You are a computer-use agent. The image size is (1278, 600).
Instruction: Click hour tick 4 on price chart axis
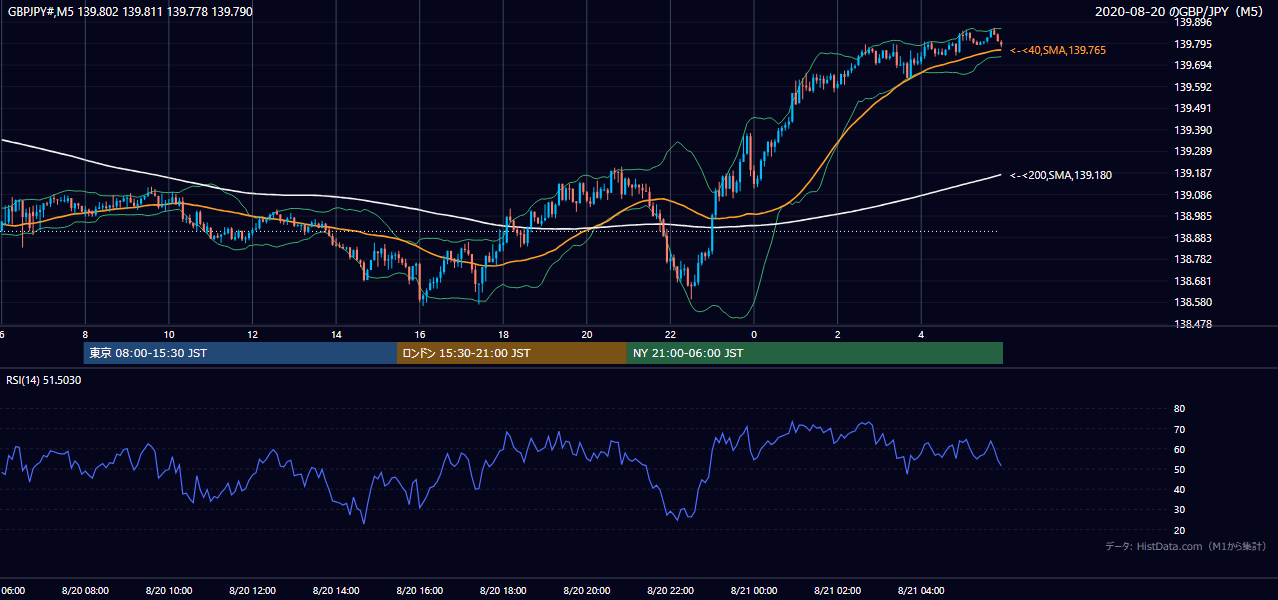[x=921, y=335]
